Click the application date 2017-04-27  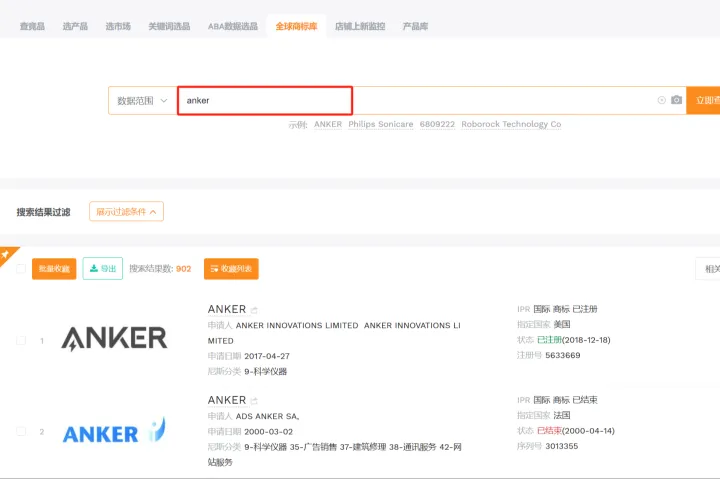click(267, 356)
